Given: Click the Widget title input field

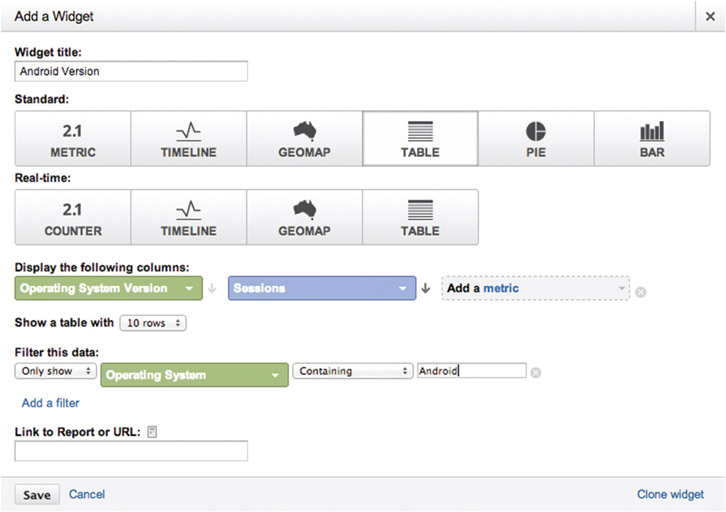Looking at the screenshot, I should tap(131, 71).
